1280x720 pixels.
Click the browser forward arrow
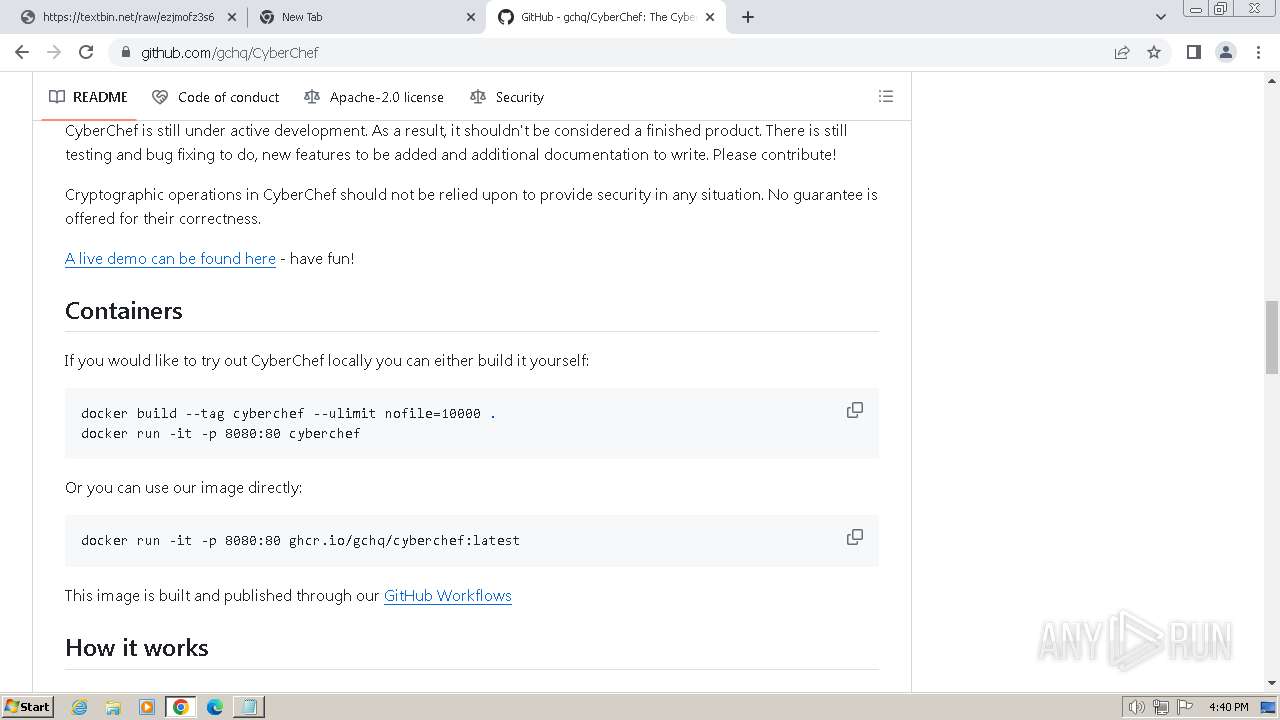[x=54, y=52]
